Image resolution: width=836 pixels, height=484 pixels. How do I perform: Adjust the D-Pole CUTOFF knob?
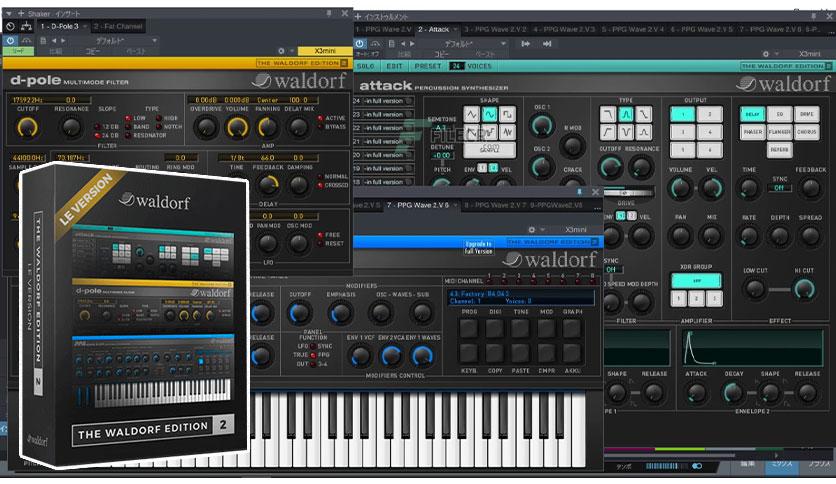click(28, 127)
